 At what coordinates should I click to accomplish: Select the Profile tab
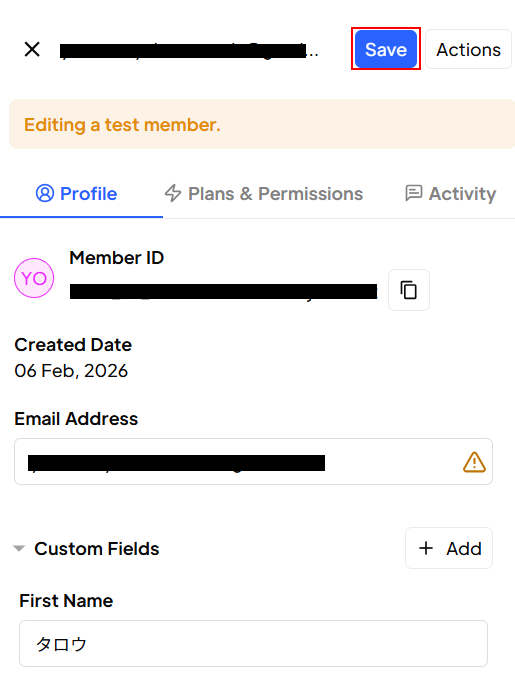[x=76, y=193]
